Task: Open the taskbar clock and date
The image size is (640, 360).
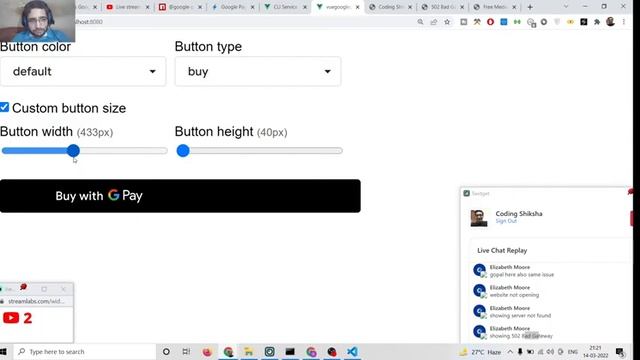Action: tap(596, 352)
